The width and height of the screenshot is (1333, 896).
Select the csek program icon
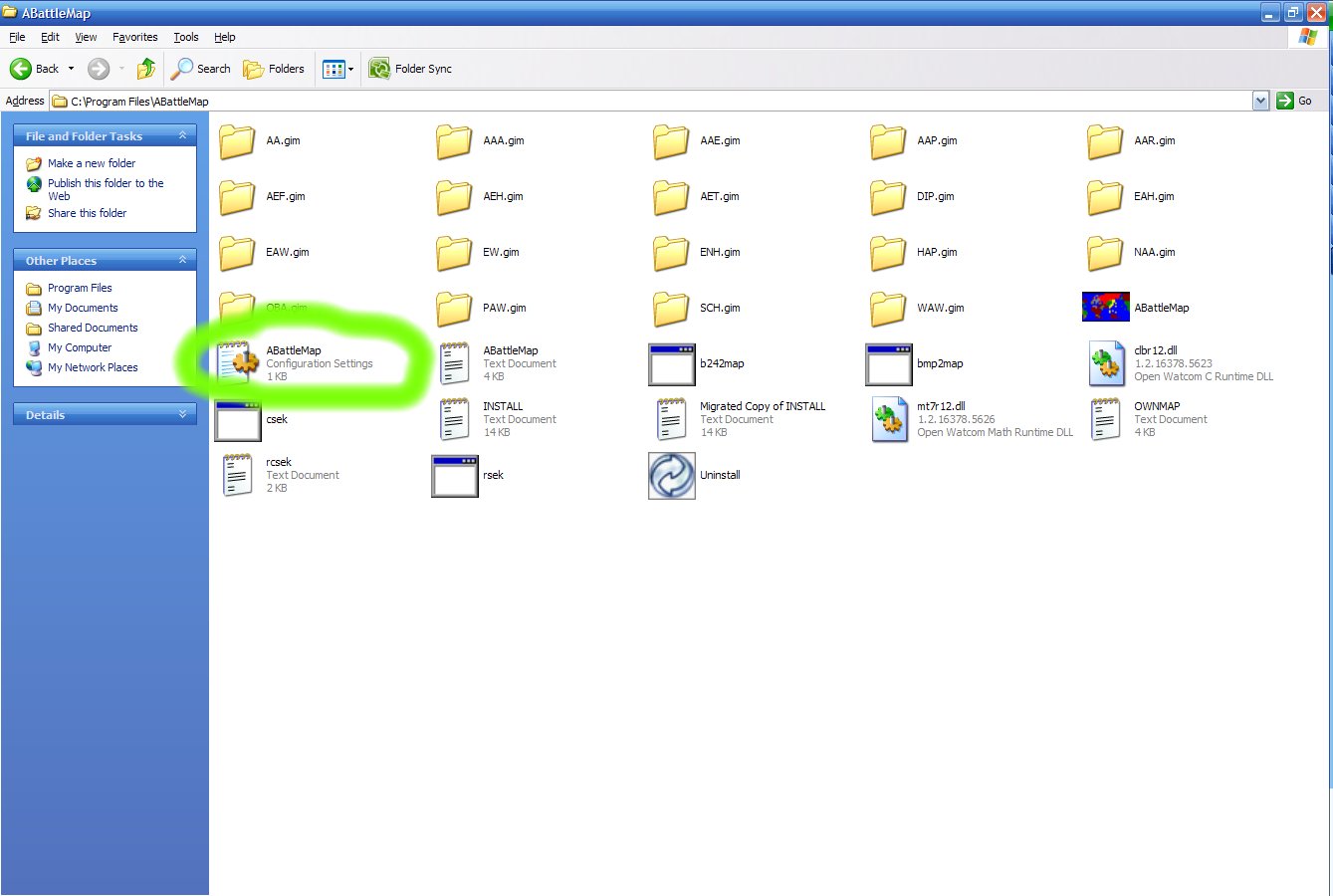[x=238, y=420]
